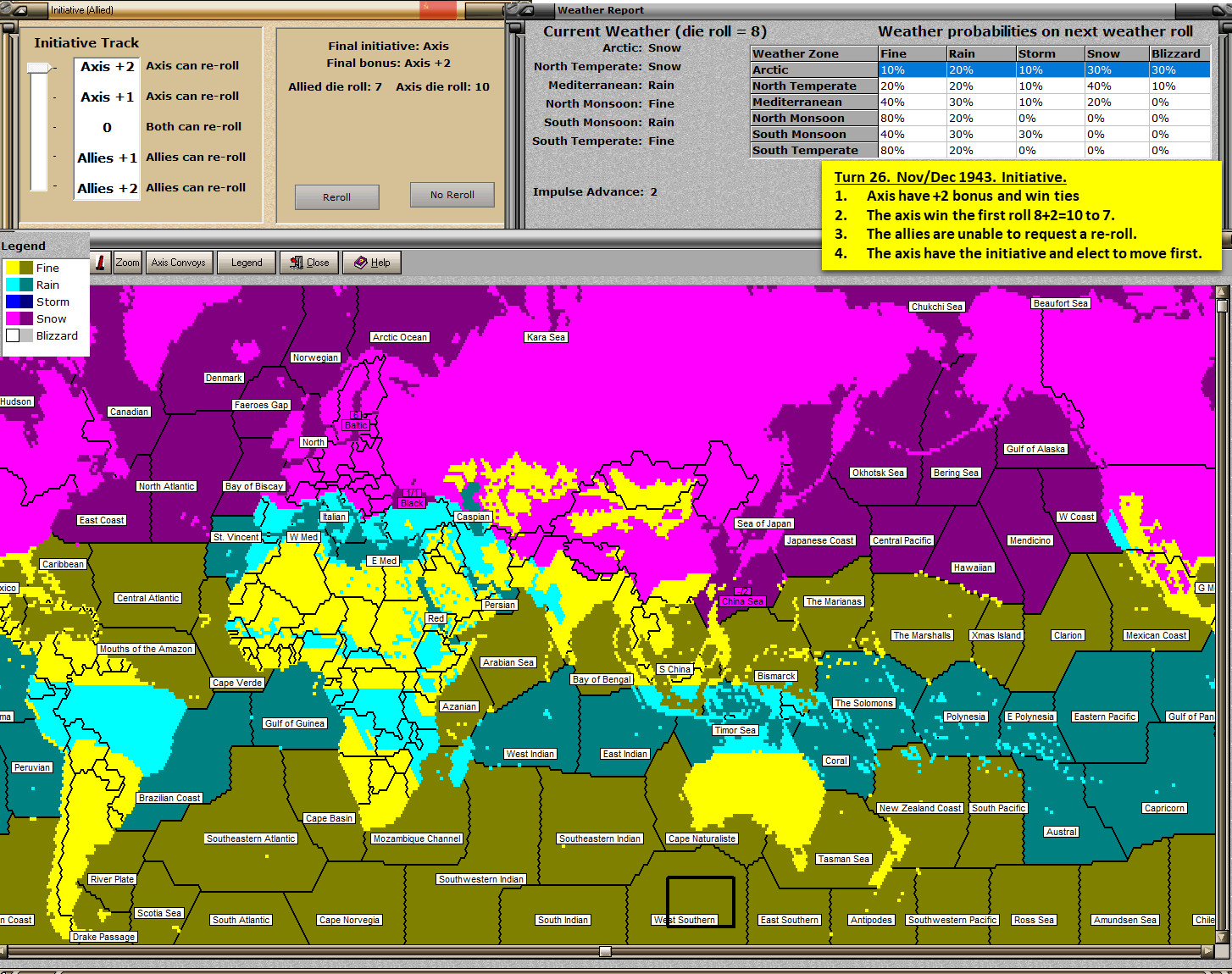Image resolution: width=1232 pixels, height=974 pixels.
Task: Click the Storm legend color swatch
Action: [x=19, y=302]
